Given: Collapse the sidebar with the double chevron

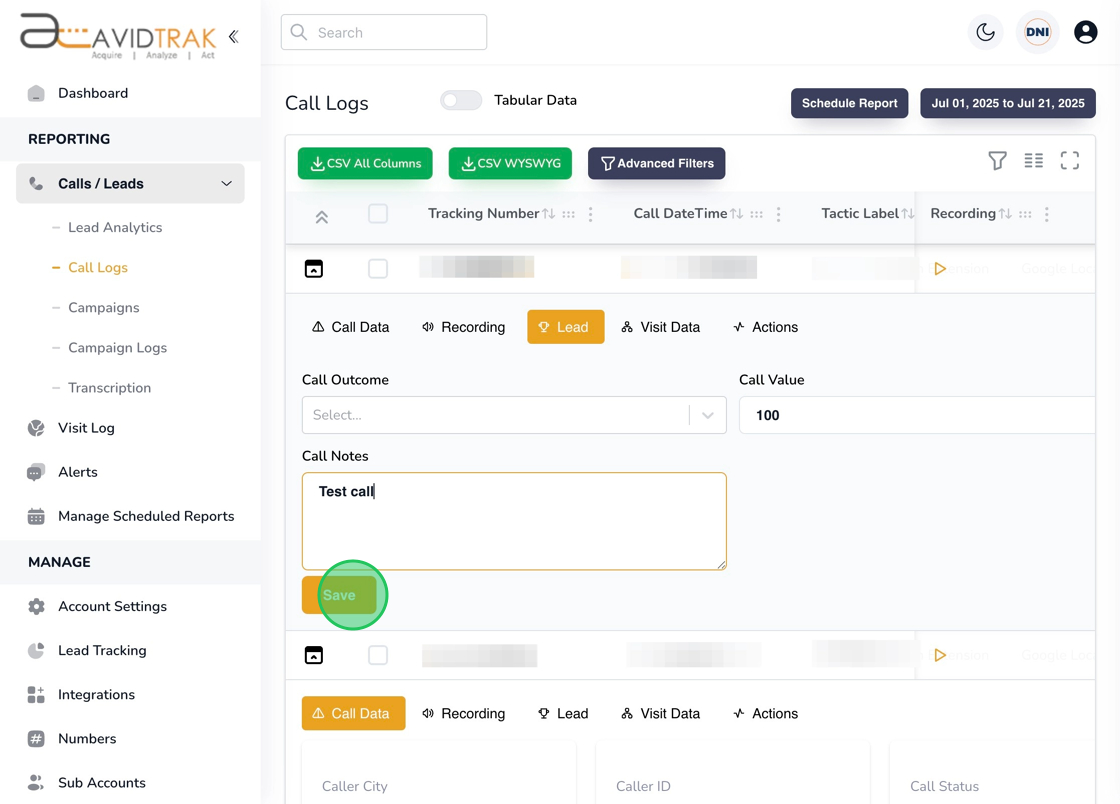Looking at the screenshot, I should tap(234, 36).
